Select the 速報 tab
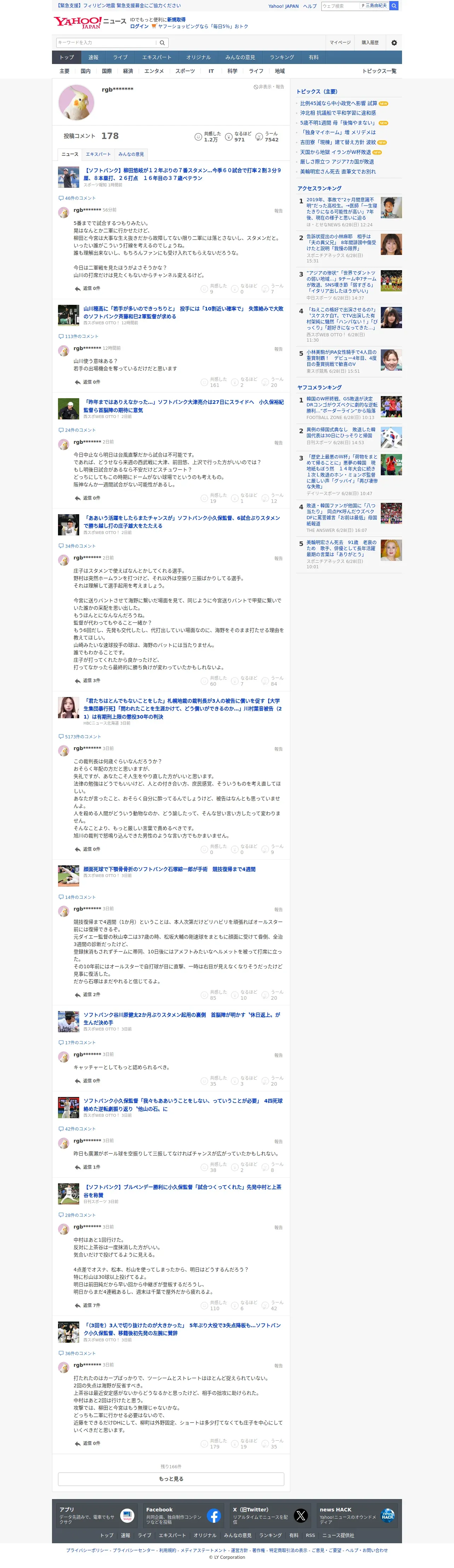 tap(93, 57)
